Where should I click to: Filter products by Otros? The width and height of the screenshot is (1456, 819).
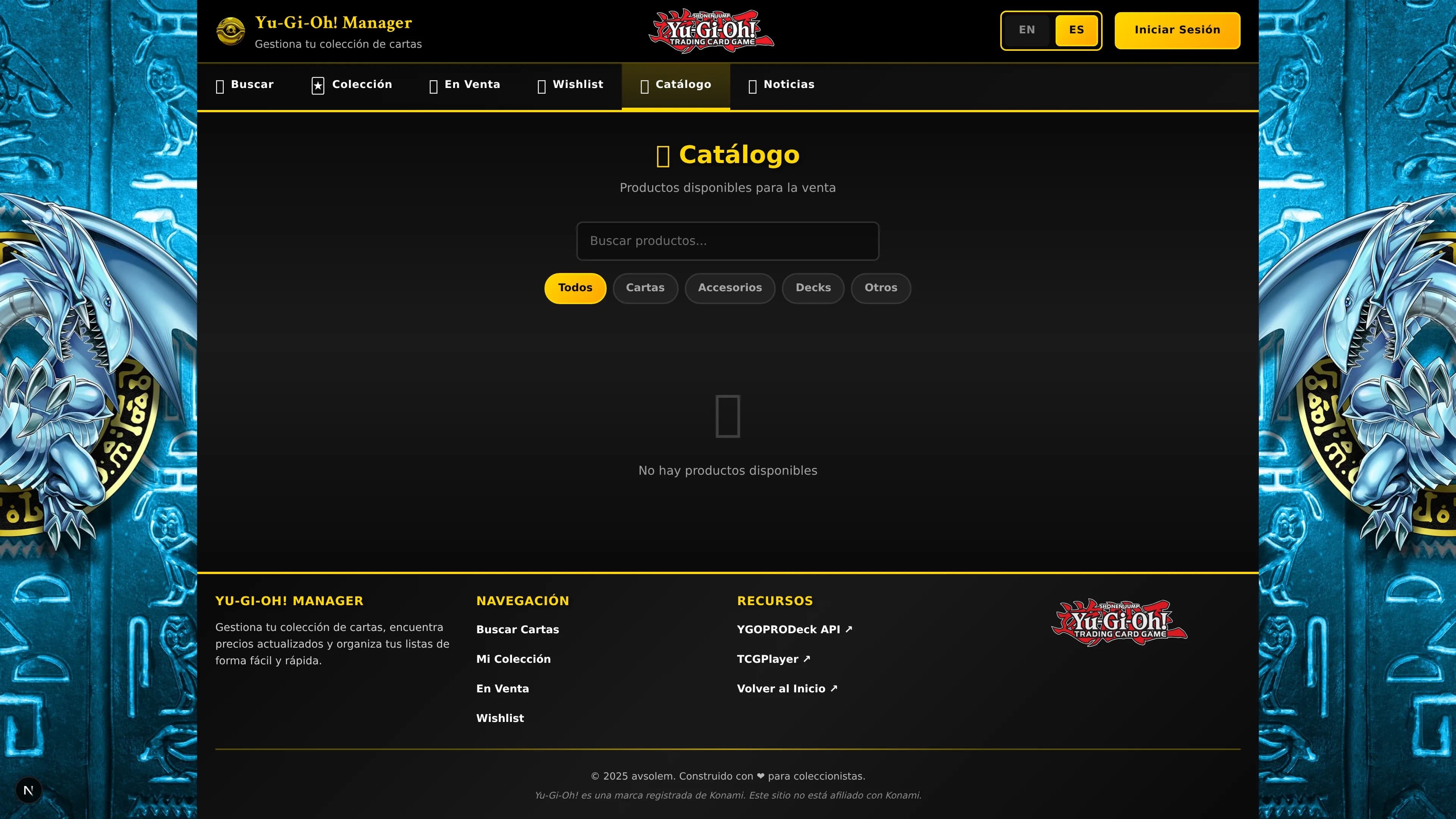[x=880, y=288]
